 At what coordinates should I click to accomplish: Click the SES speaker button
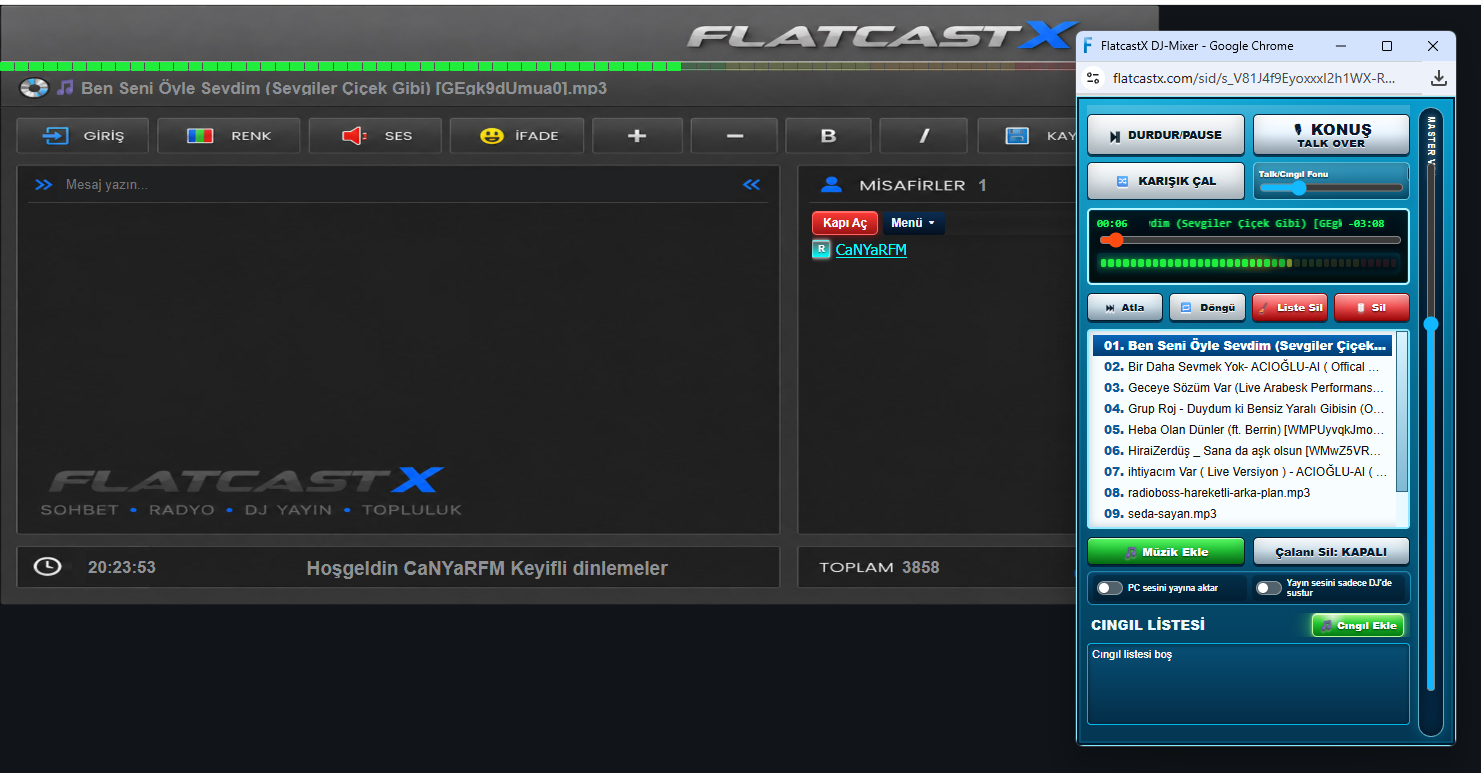pyautogui.click(x=375, y=136)
